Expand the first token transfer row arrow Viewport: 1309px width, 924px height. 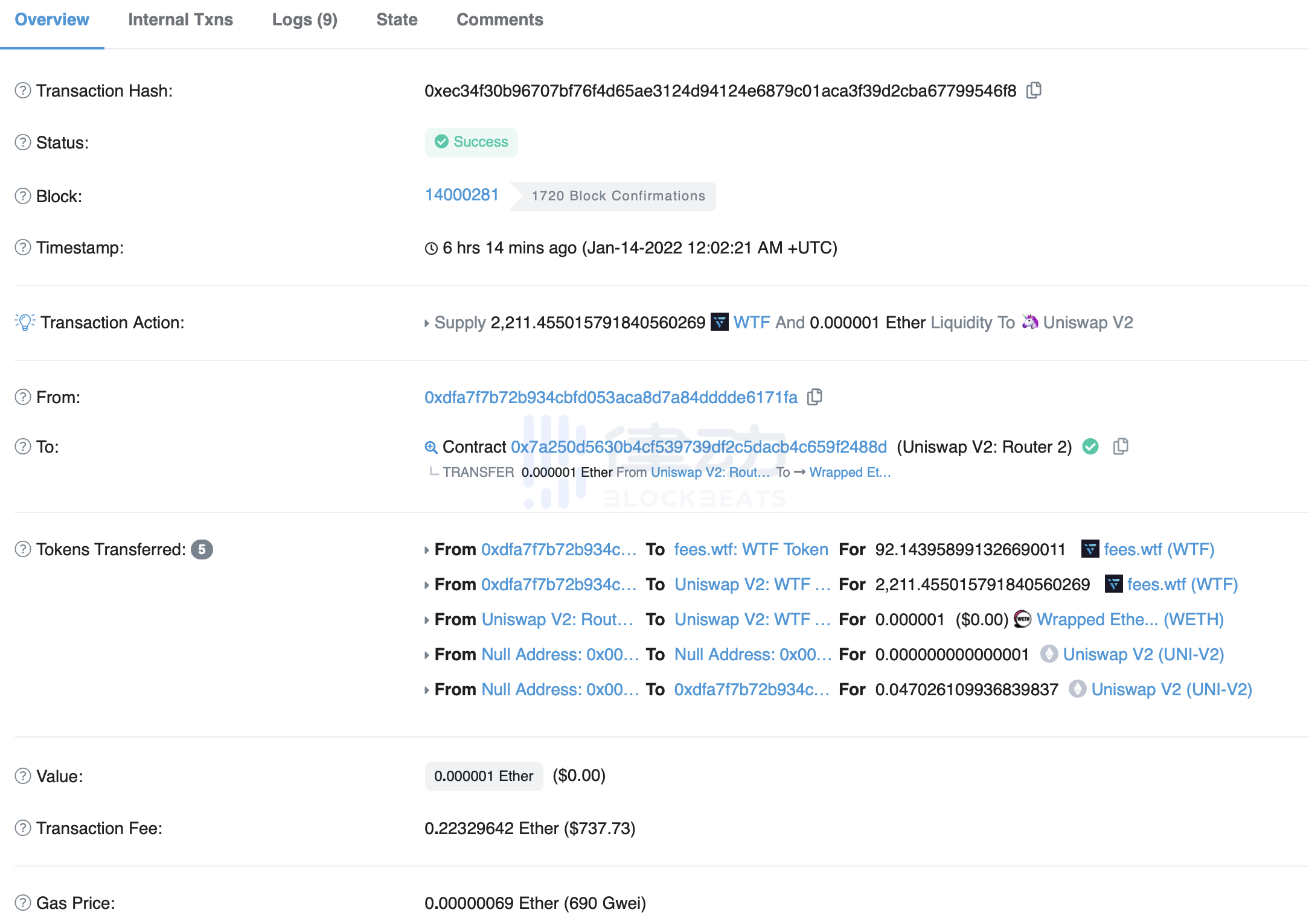427,550
